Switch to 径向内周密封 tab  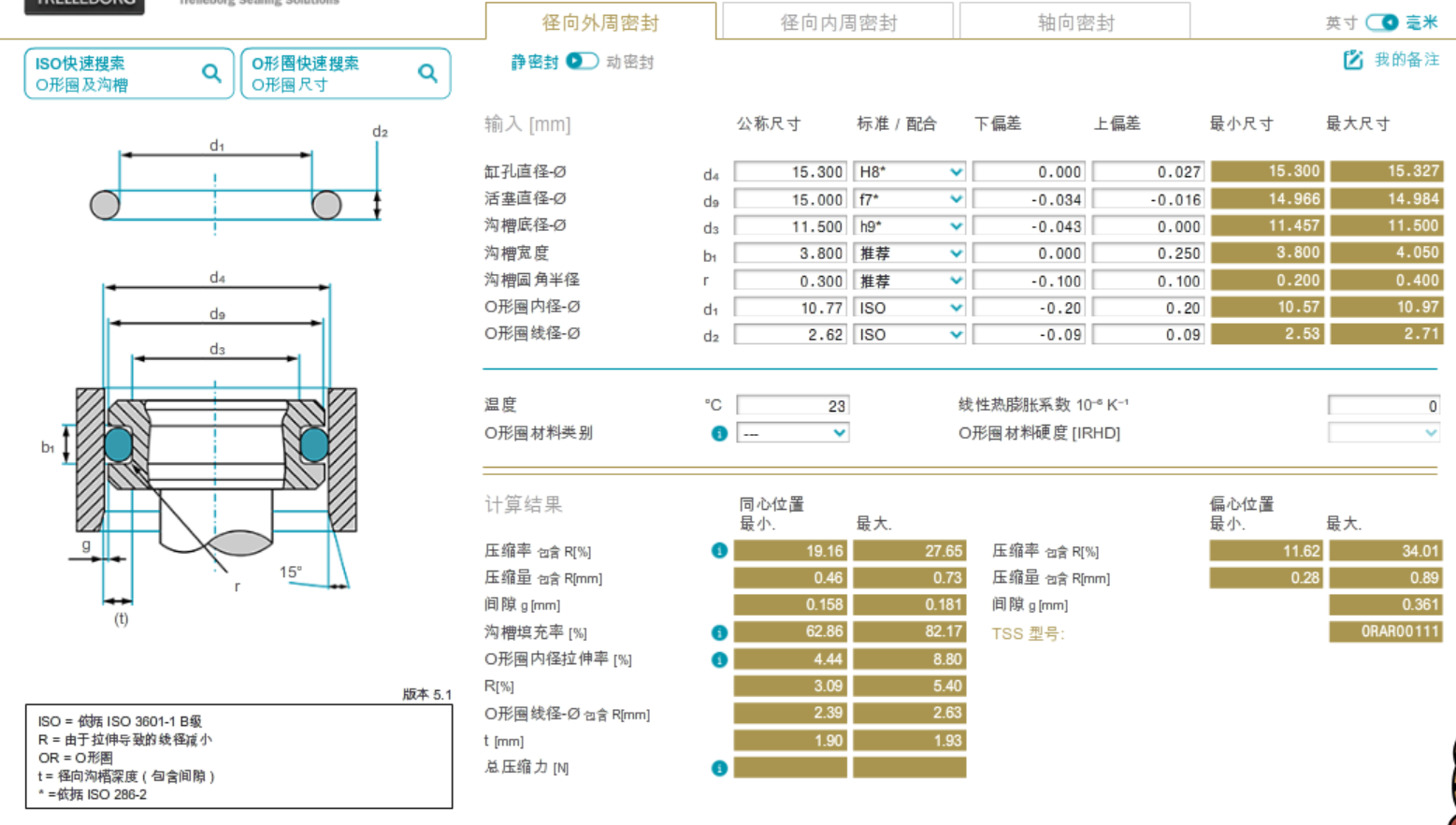pos(838,22)
